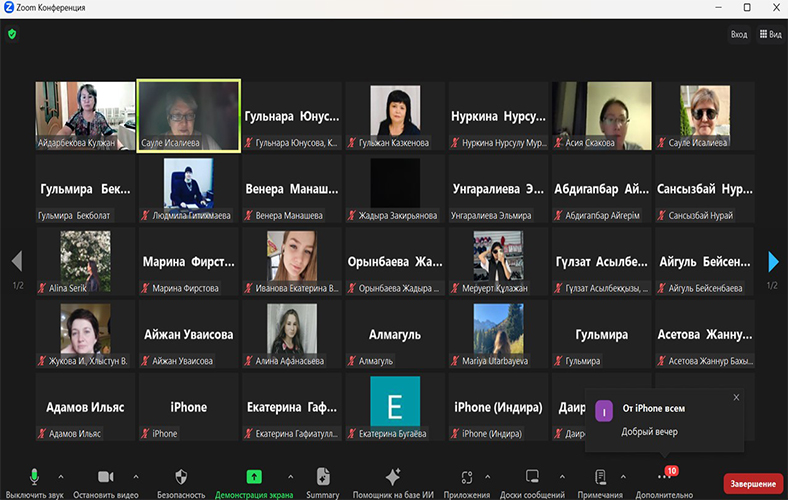Dismiss the Добрый вечер chat notification
788x500 pixels.
click(736, 397)
